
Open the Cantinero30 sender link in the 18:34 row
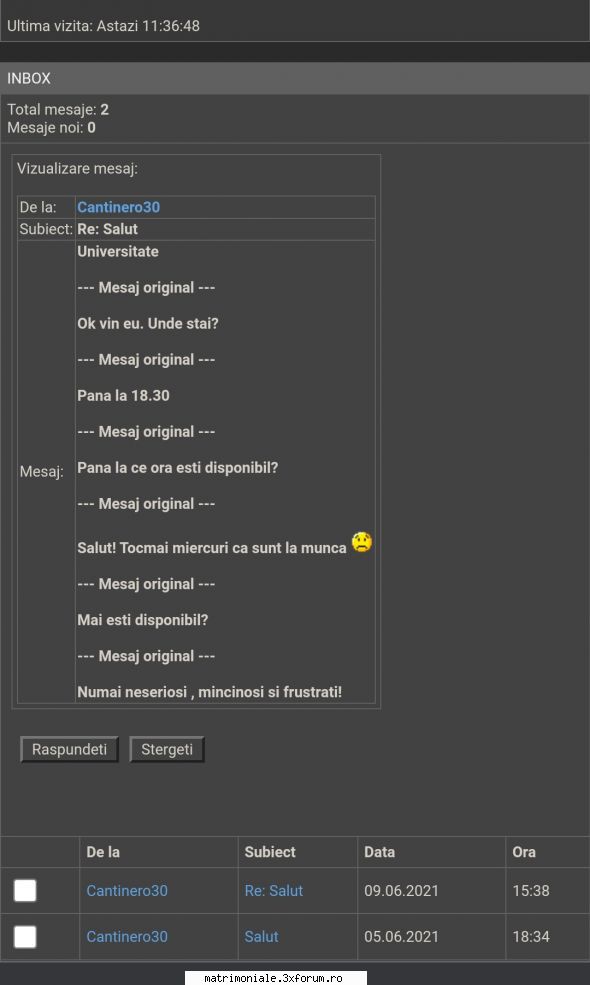click(x=127, y=937)
